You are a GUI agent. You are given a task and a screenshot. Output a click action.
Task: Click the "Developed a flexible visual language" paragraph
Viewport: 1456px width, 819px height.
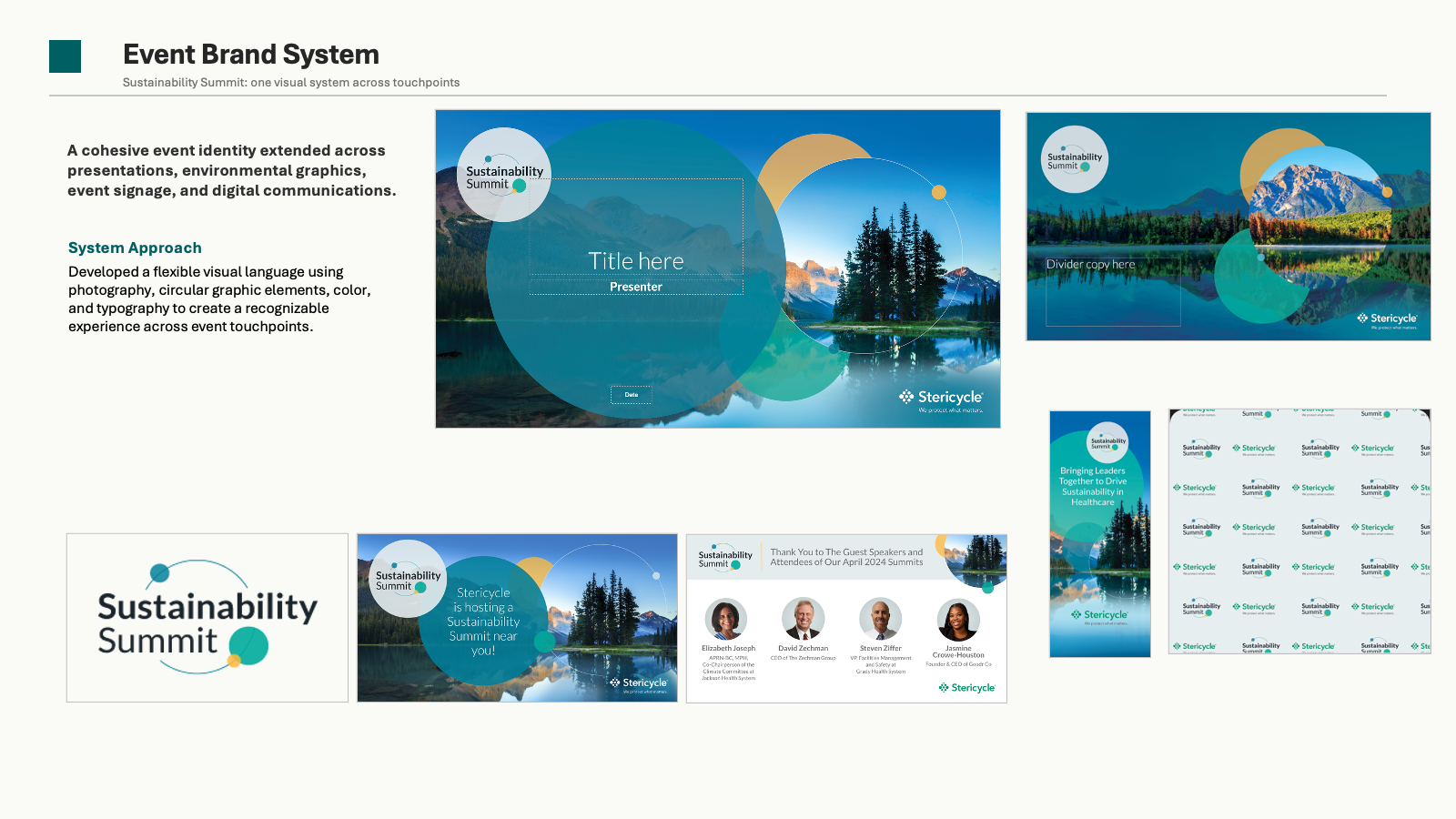pyautogui.click(x=219, y=299)
